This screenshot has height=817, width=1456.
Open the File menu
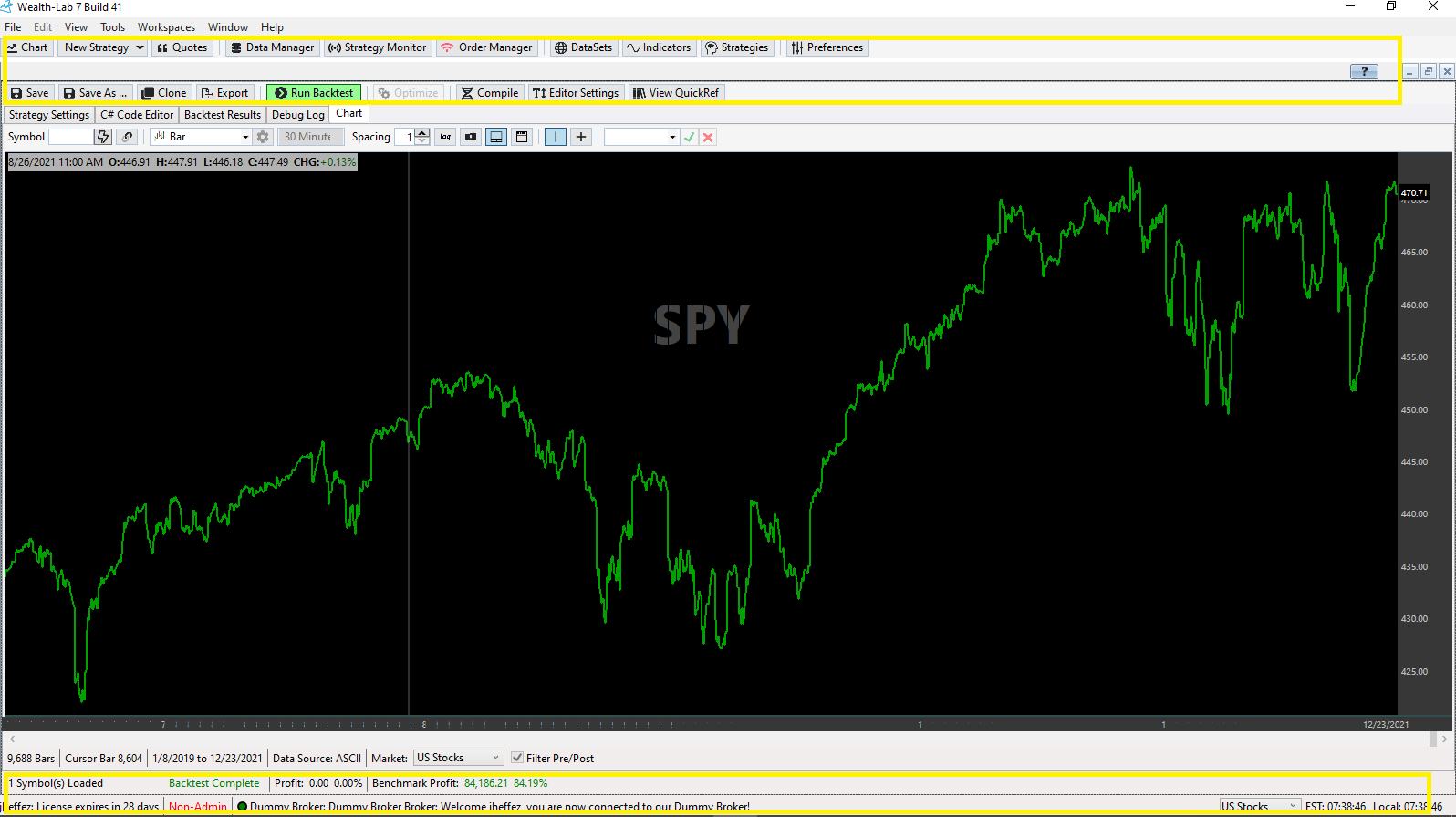coord(13,27)
